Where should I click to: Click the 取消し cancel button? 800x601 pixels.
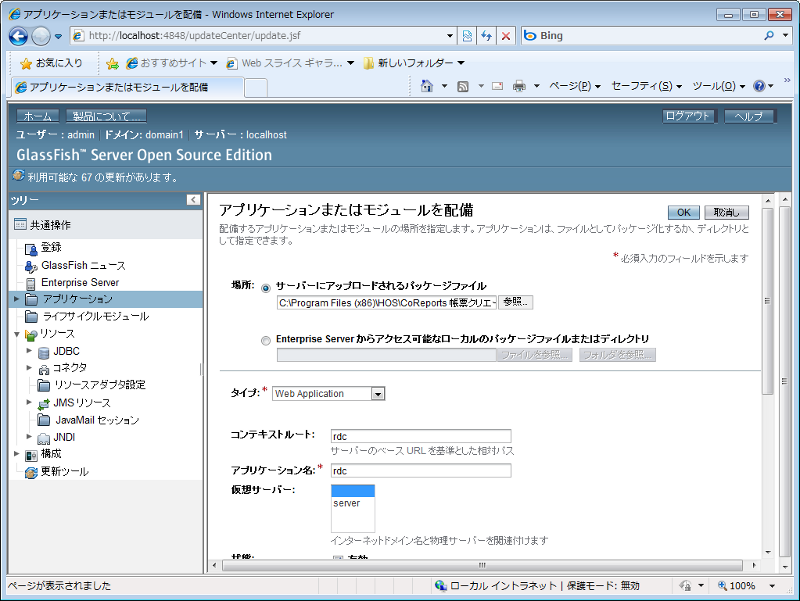(727, 213)
